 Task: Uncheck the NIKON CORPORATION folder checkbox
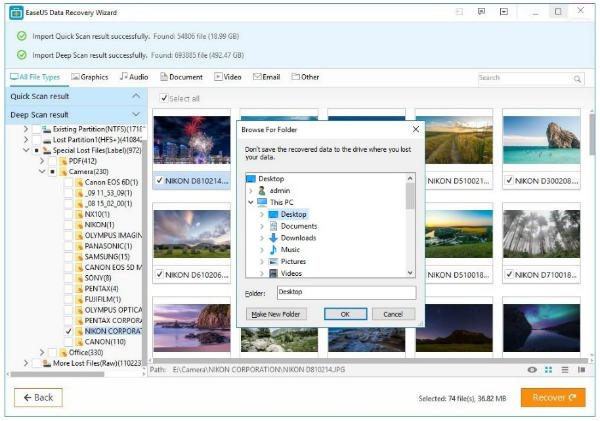(x=68, y=331)
